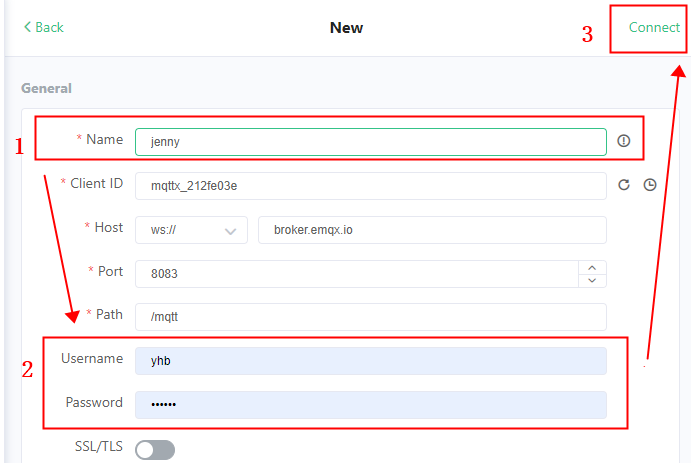Click the chevron arrow in the Host protocol selector
The width and height of the screenshot is (691, 463).
[232, 231]
